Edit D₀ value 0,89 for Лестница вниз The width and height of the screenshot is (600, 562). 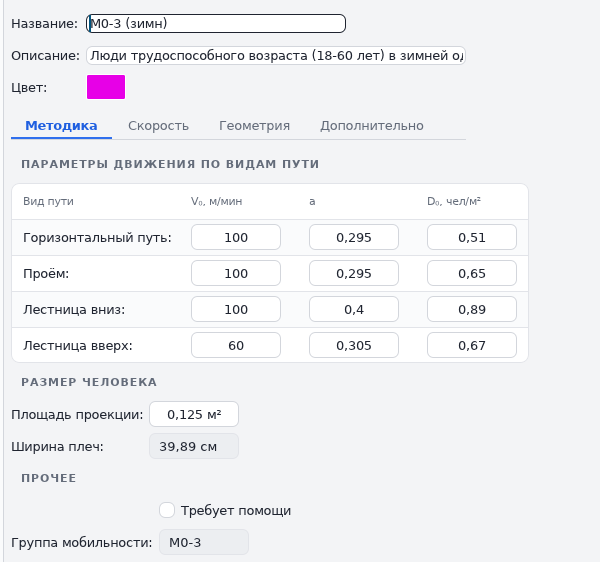[x=472, y=310]
